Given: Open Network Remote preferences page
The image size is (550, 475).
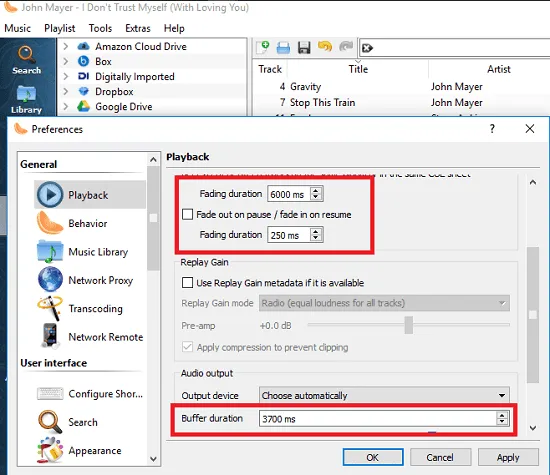Looking at the screenshot, I should [x=90, y=337].
